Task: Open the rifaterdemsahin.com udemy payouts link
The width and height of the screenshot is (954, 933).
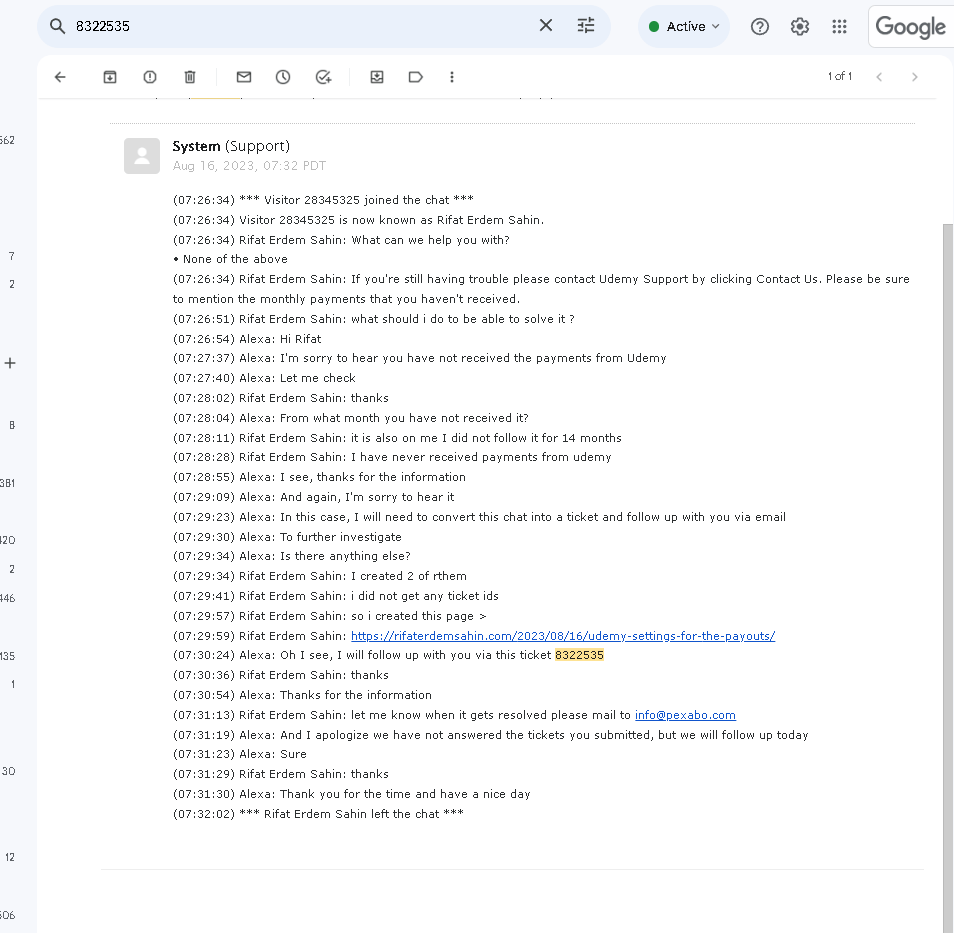Action: (563, 636)
